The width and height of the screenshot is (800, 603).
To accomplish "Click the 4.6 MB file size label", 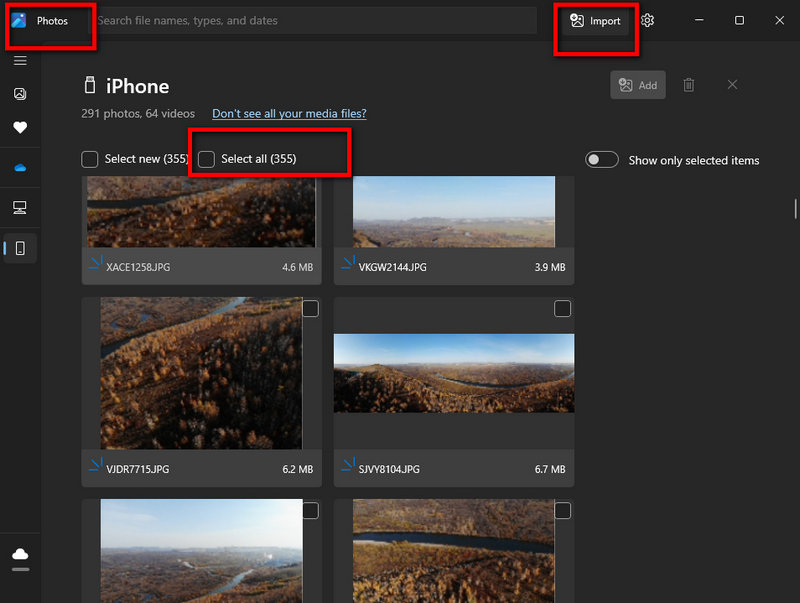I will coord(297,267).
